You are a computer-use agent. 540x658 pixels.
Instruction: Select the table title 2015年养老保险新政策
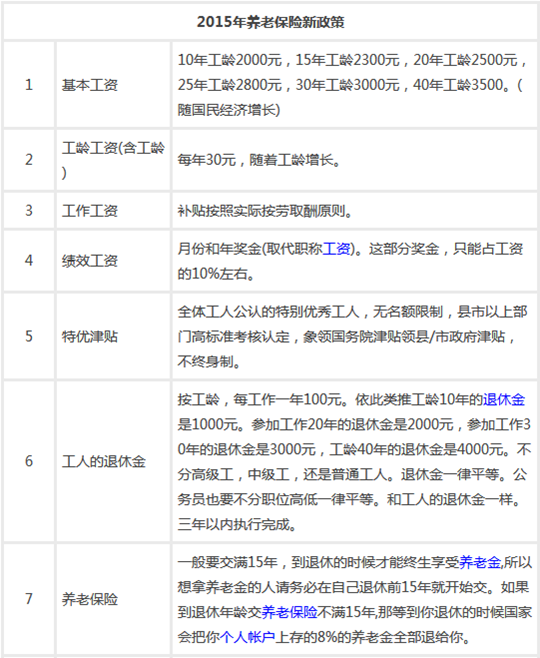pos(271,22)
